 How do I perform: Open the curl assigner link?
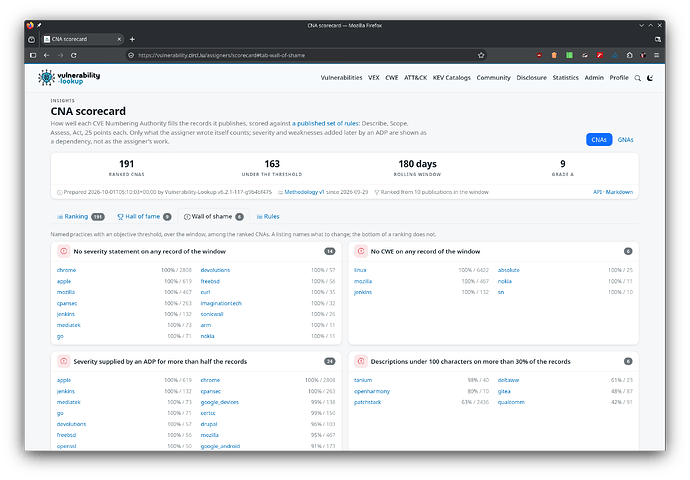click(206, 292)
